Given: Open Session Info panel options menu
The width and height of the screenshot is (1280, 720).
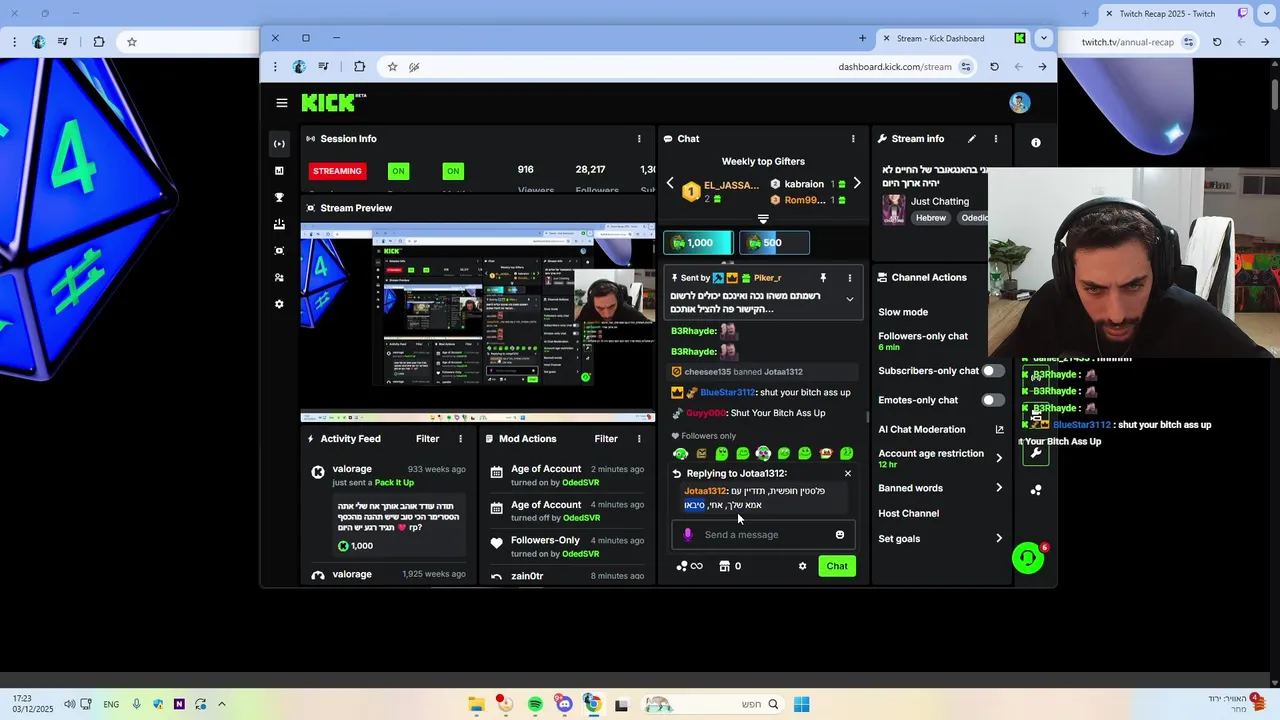Looking at the screenshot, I should coord(639,139).
